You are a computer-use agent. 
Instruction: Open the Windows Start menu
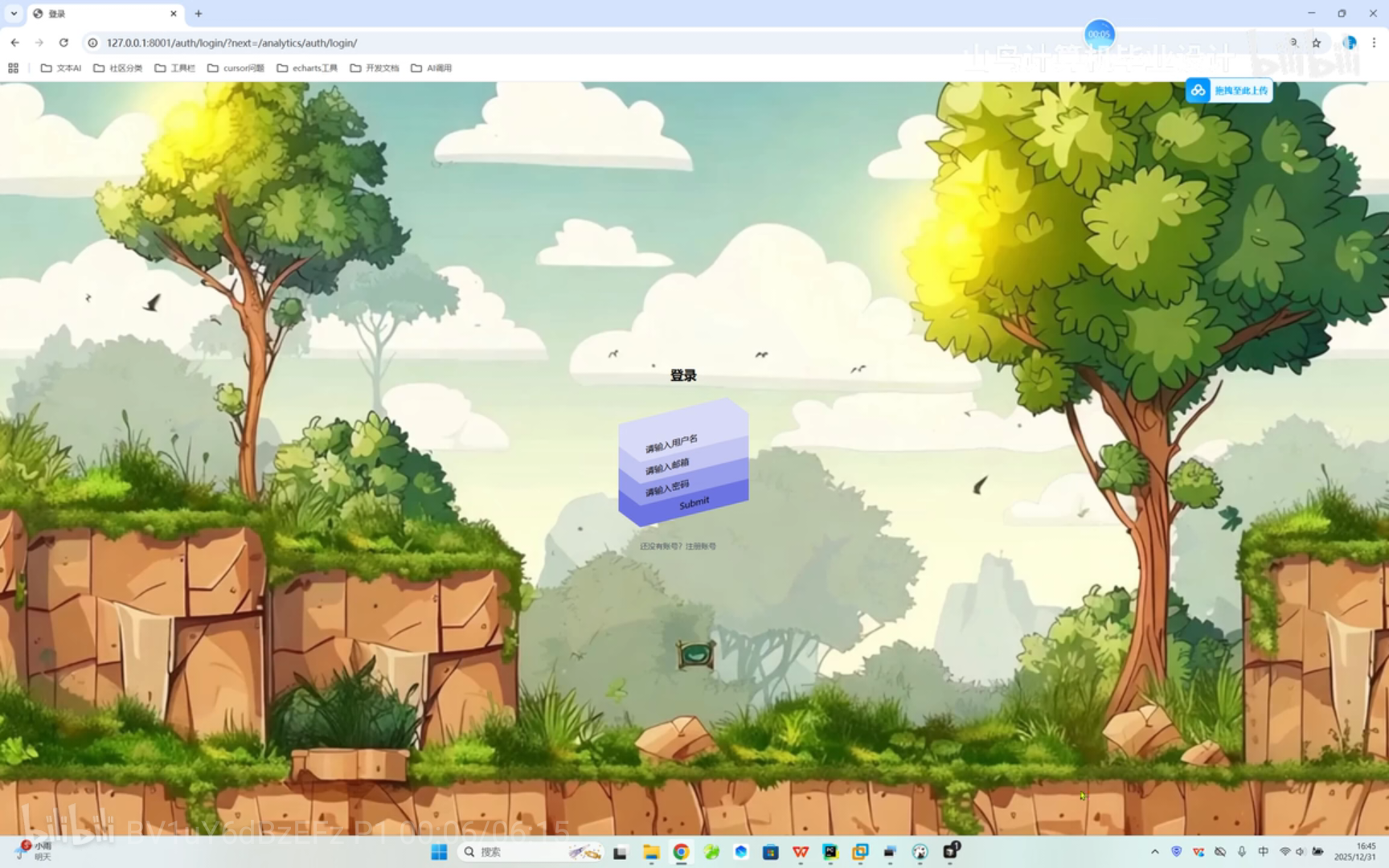click(439, 852)
